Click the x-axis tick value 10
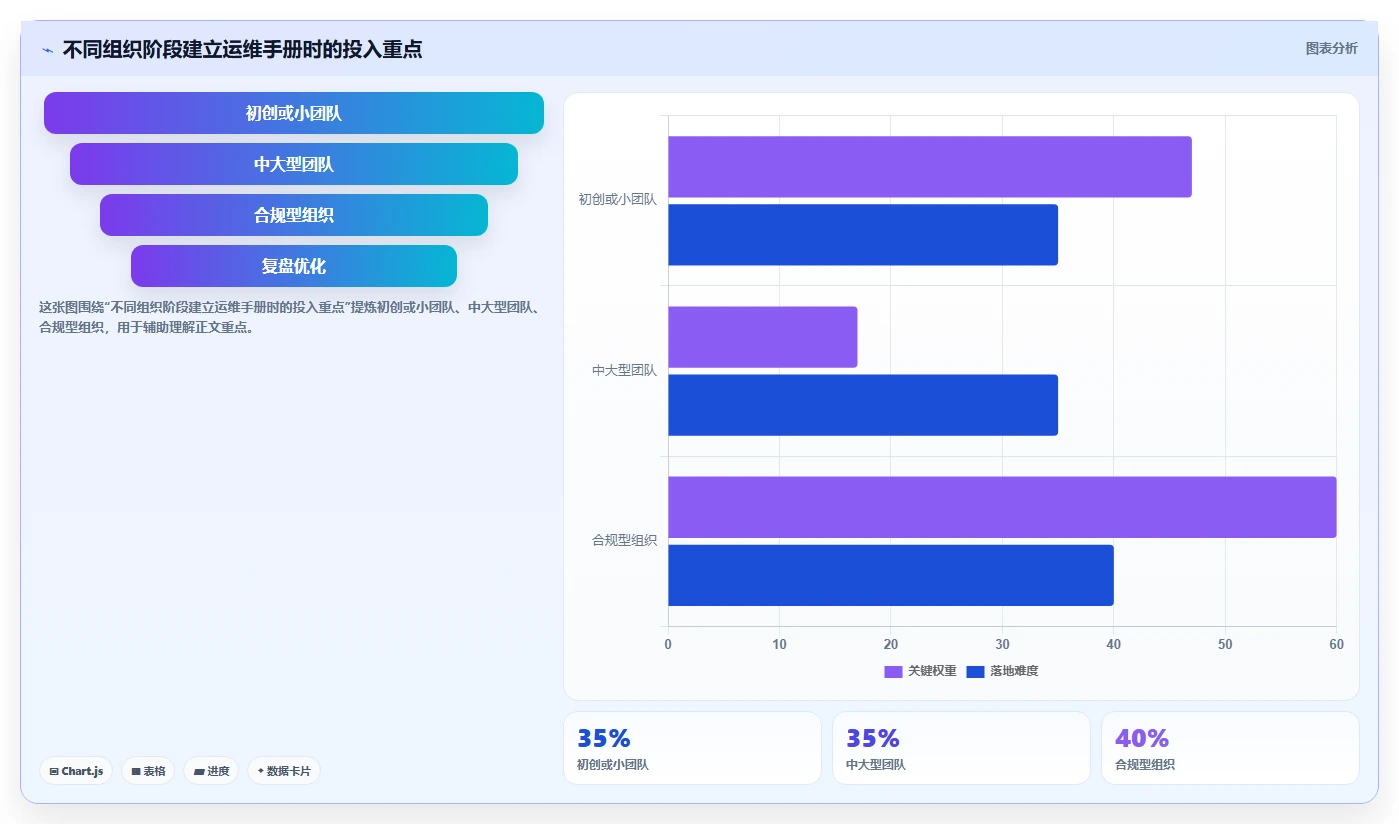Image resolution: width=1399 pixels, height=824 pixels. [779, 645]
